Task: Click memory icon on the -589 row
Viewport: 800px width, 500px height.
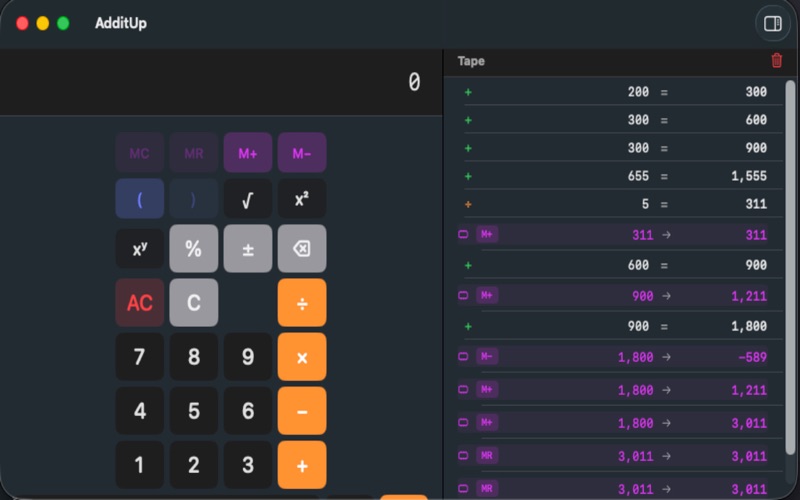Action: [463, 357]
